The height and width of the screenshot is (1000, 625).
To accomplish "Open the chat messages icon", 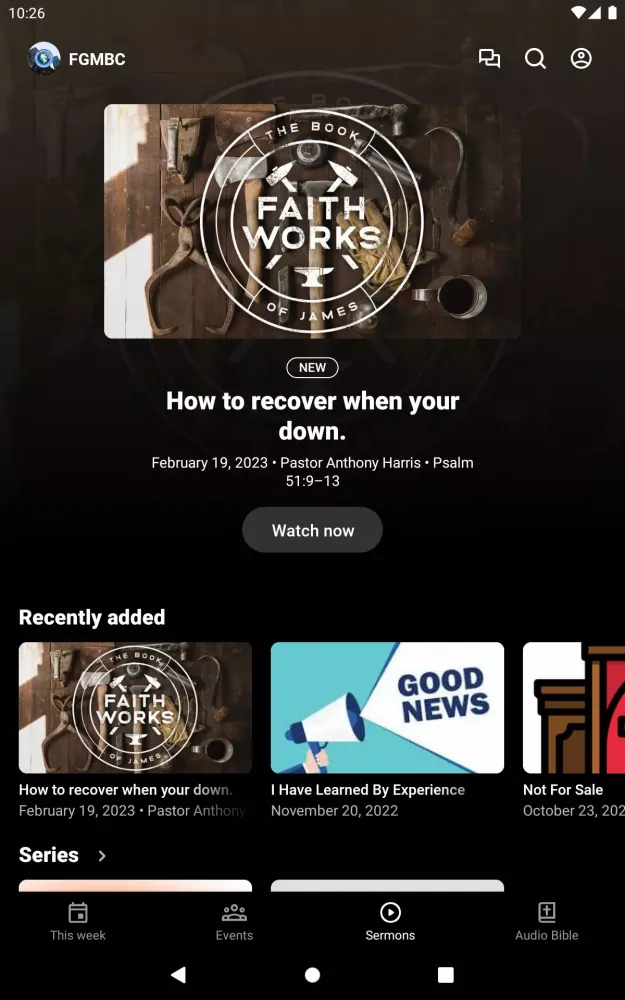I will click(489, 59).
